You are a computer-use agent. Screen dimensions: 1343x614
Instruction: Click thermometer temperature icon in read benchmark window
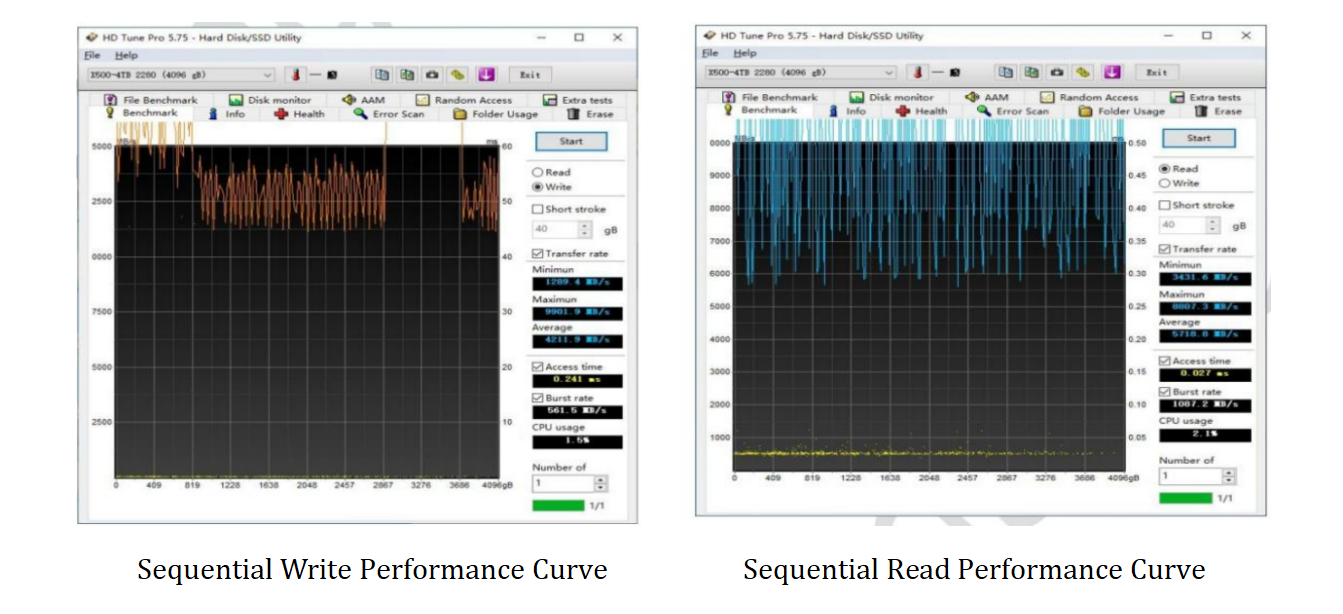point(918,72)
